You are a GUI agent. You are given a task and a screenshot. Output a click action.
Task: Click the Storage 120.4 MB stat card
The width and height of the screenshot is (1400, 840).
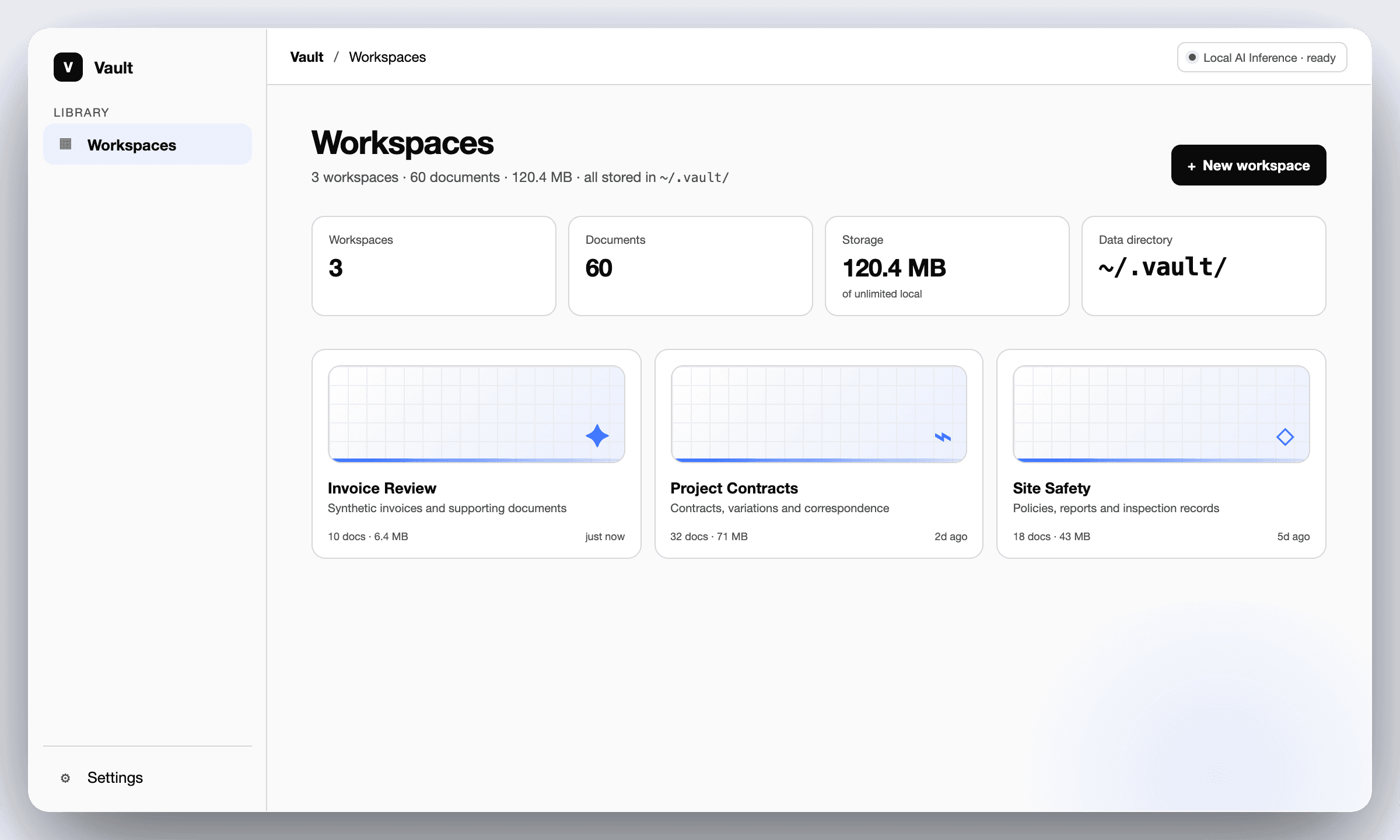coord(947,266)
